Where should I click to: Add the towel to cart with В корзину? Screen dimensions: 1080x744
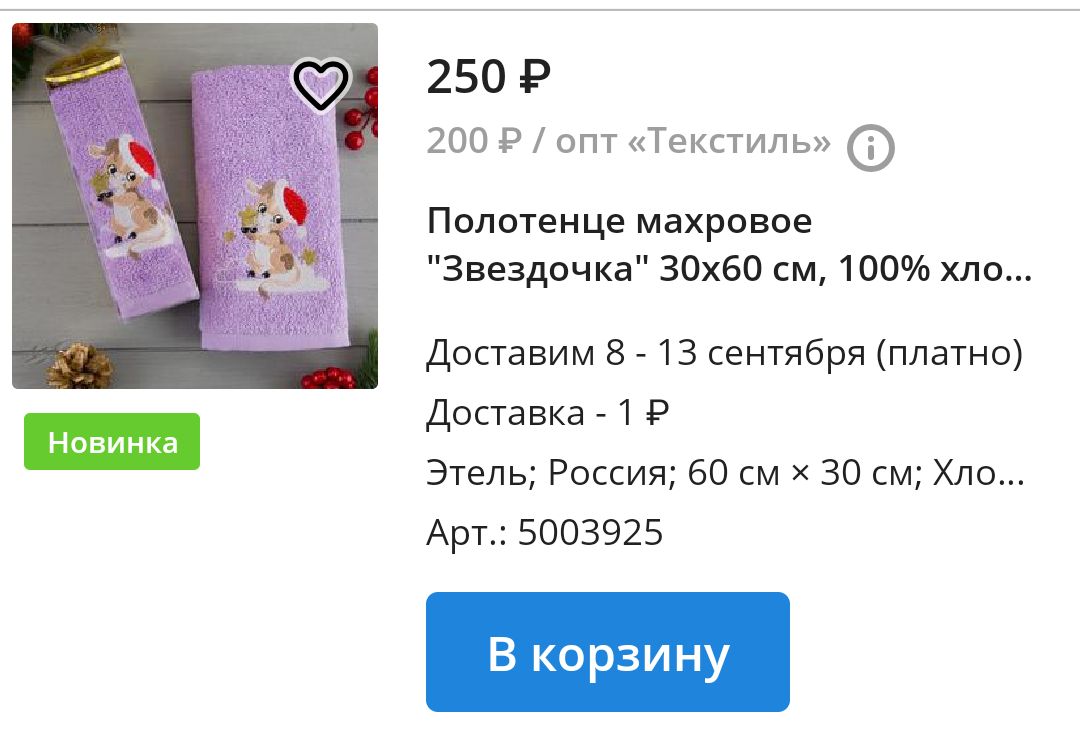(608, 652)
